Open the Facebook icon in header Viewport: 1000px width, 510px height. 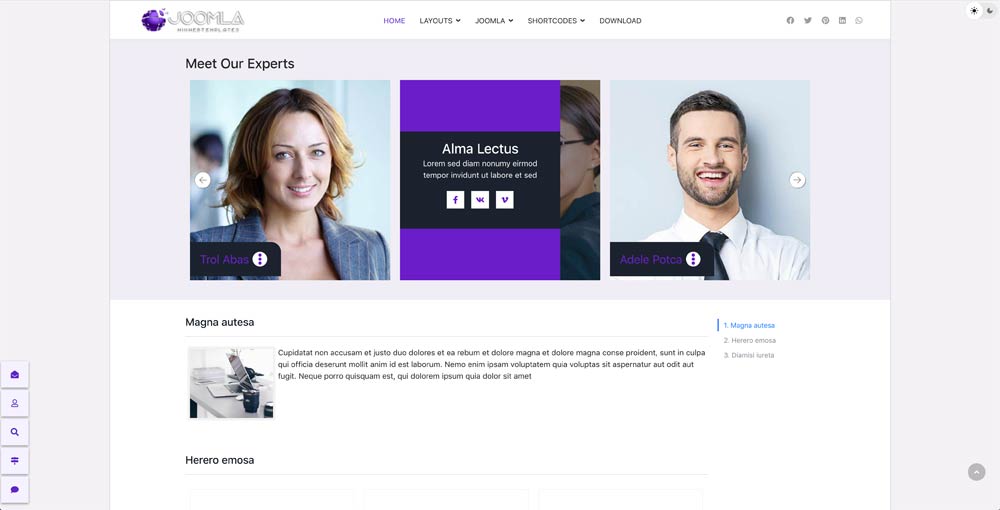[790, 20]
